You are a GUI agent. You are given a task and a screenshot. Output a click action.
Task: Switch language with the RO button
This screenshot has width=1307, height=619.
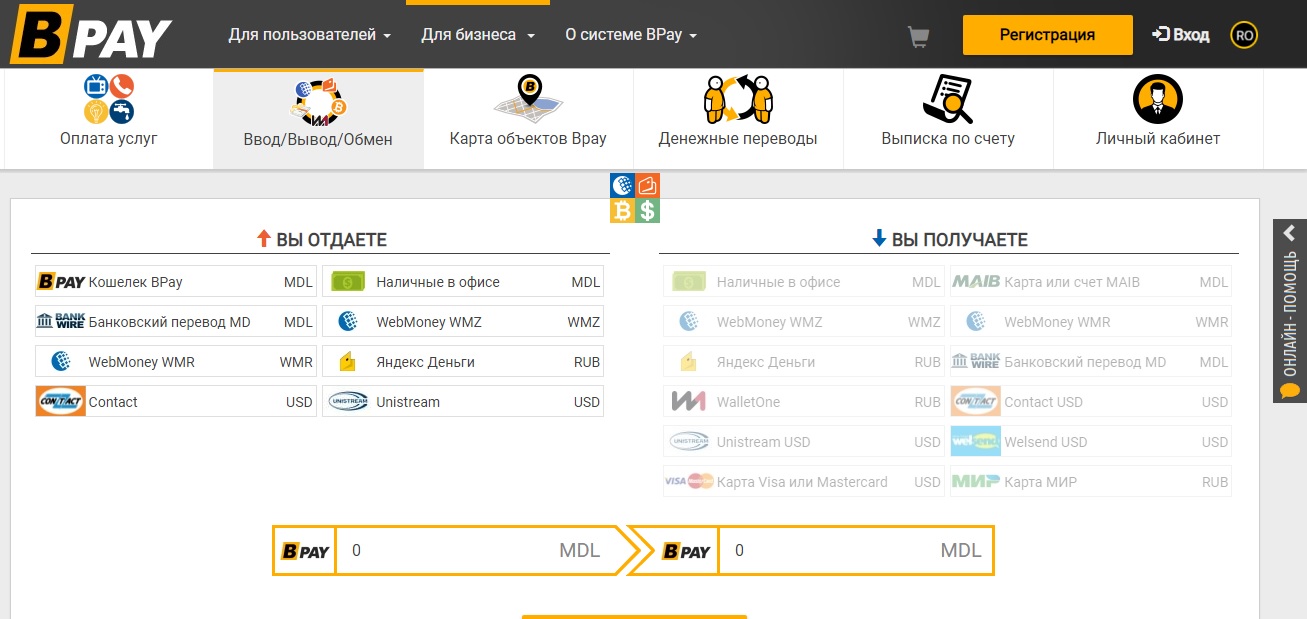click(1244, 35)
